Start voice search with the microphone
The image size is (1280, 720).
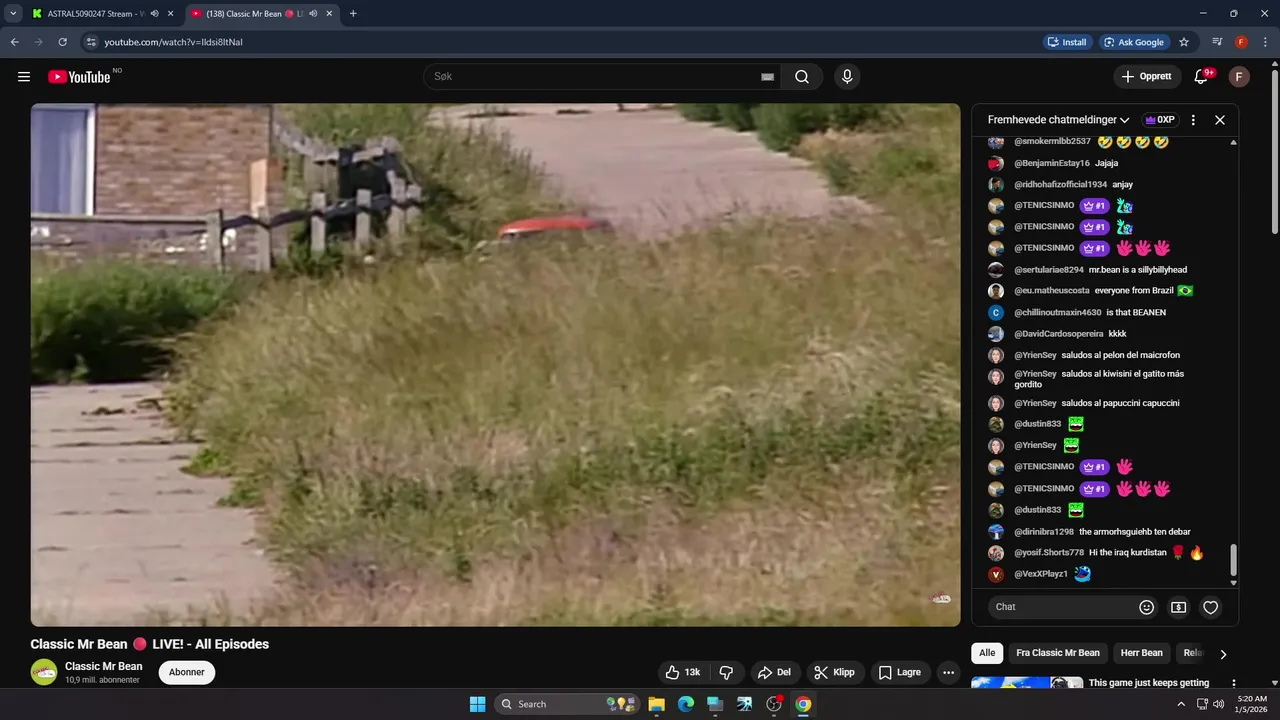[847, 77]
